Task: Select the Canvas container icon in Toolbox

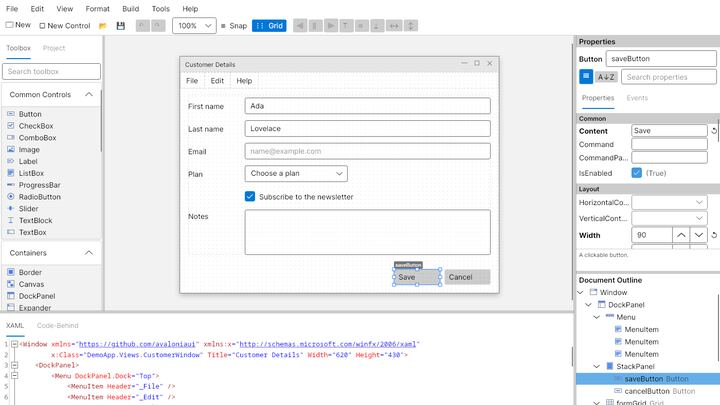Action: pyautogui.click(x=11, y=284)
